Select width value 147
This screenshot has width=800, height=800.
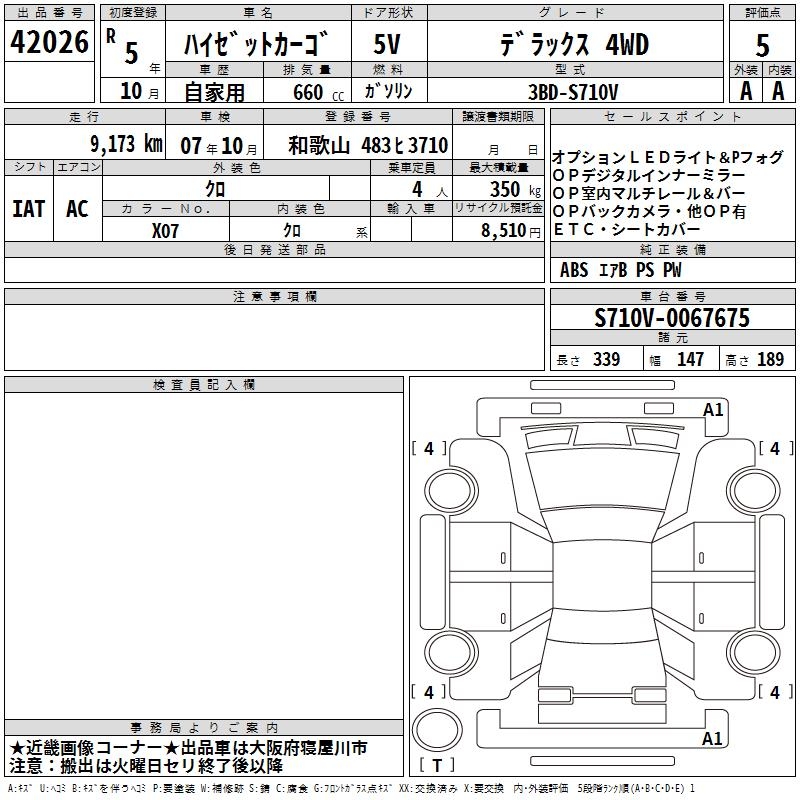pyautogui.click(x=690, y=359)
